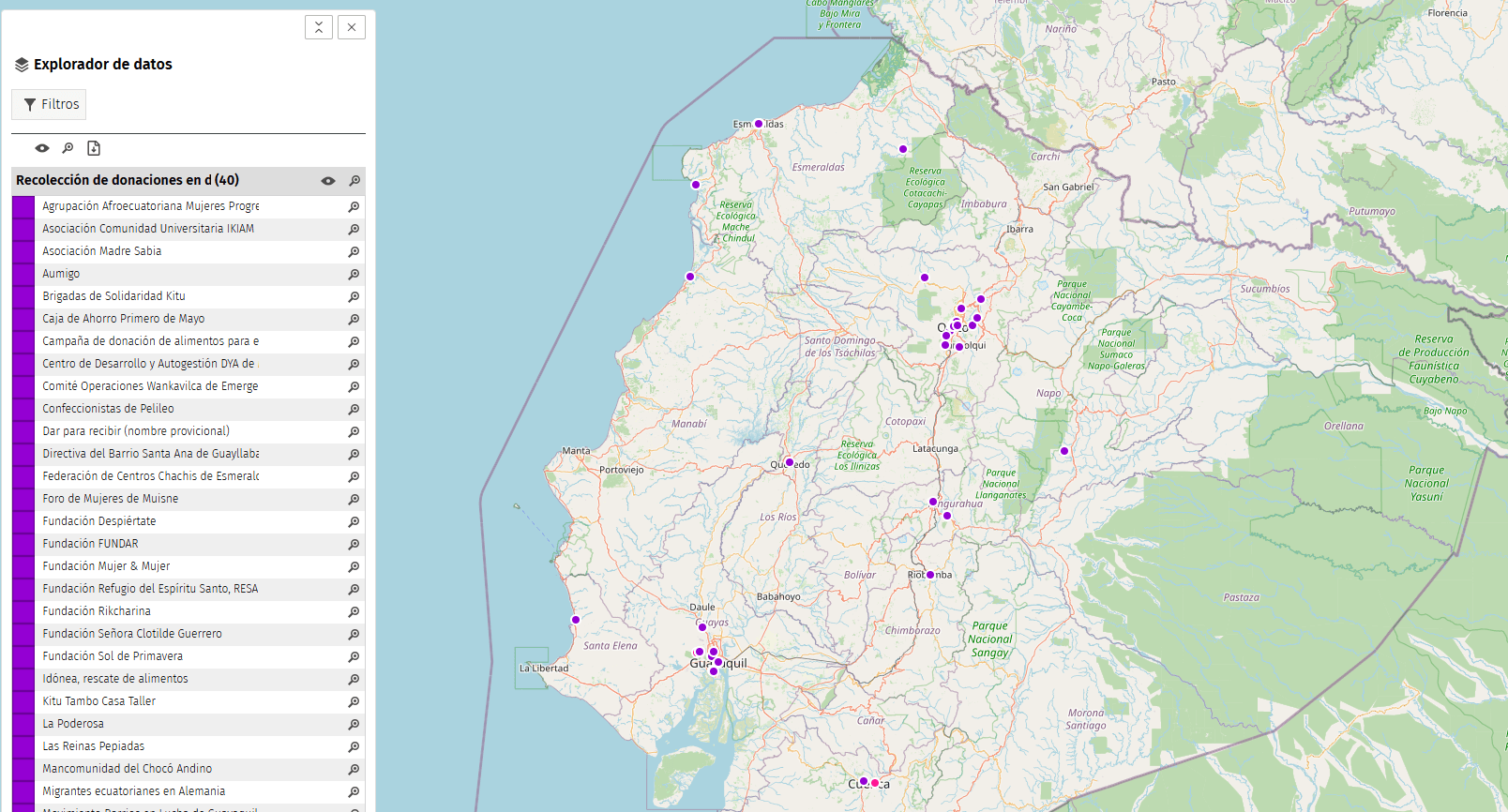1508x812 pixels.
Task: Zoom to Aumigo using its magnifier icon
Action: tap(354, 275)
